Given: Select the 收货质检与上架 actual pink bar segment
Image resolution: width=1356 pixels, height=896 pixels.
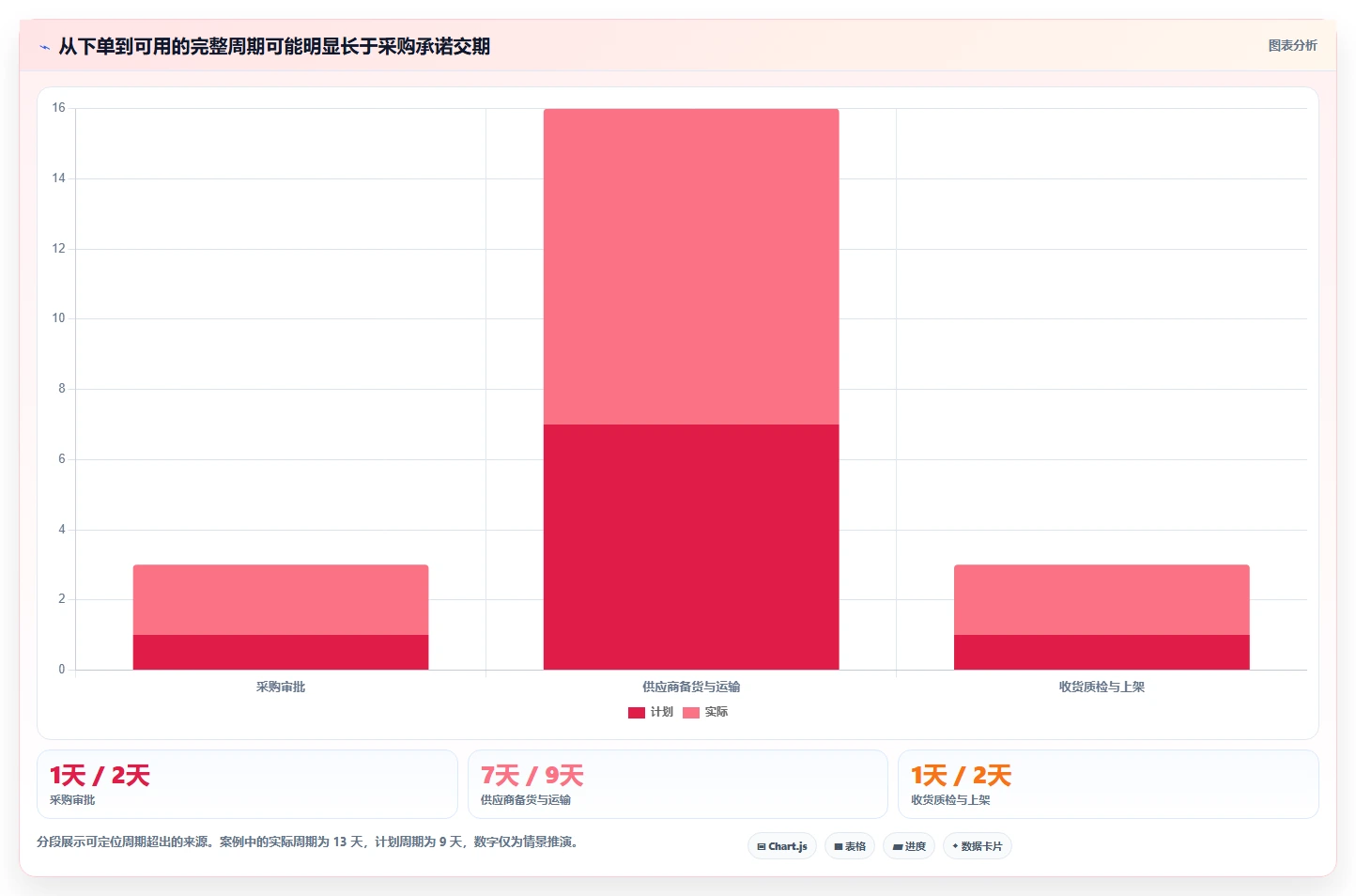Looking at the screenshot, I should [x=1102, y=599].
